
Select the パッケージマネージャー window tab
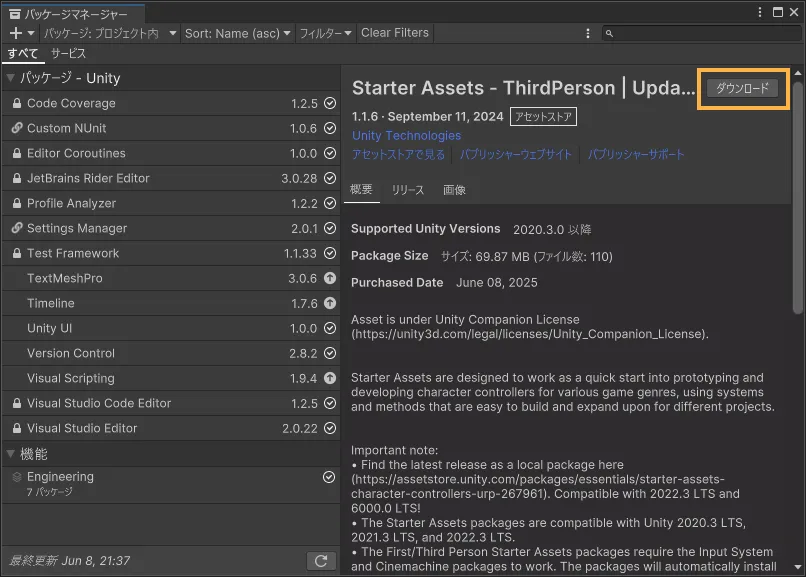pos(73,14)
